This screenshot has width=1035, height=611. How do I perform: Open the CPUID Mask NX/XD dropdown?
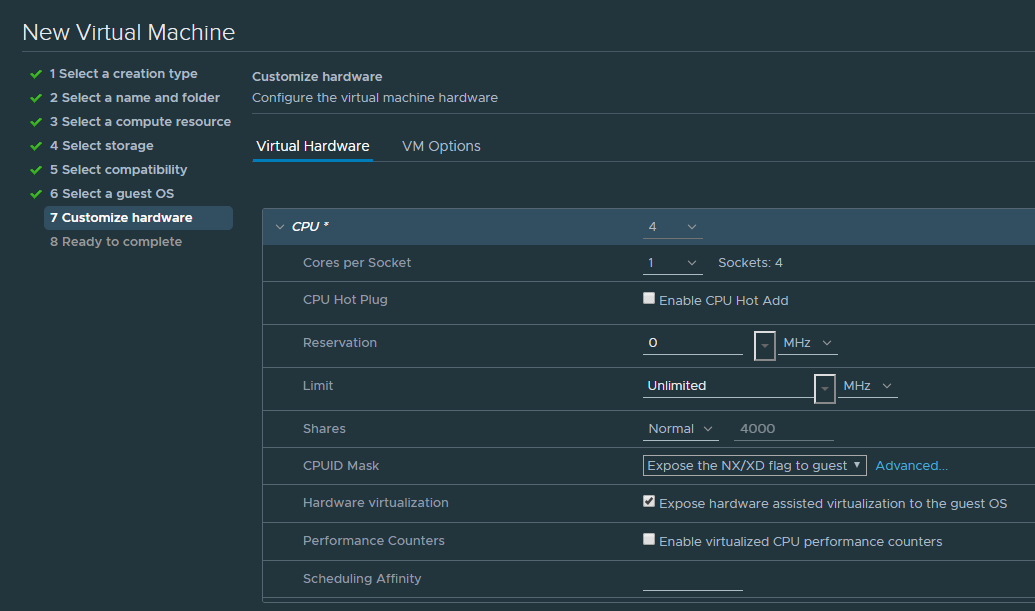click(754, 466)
